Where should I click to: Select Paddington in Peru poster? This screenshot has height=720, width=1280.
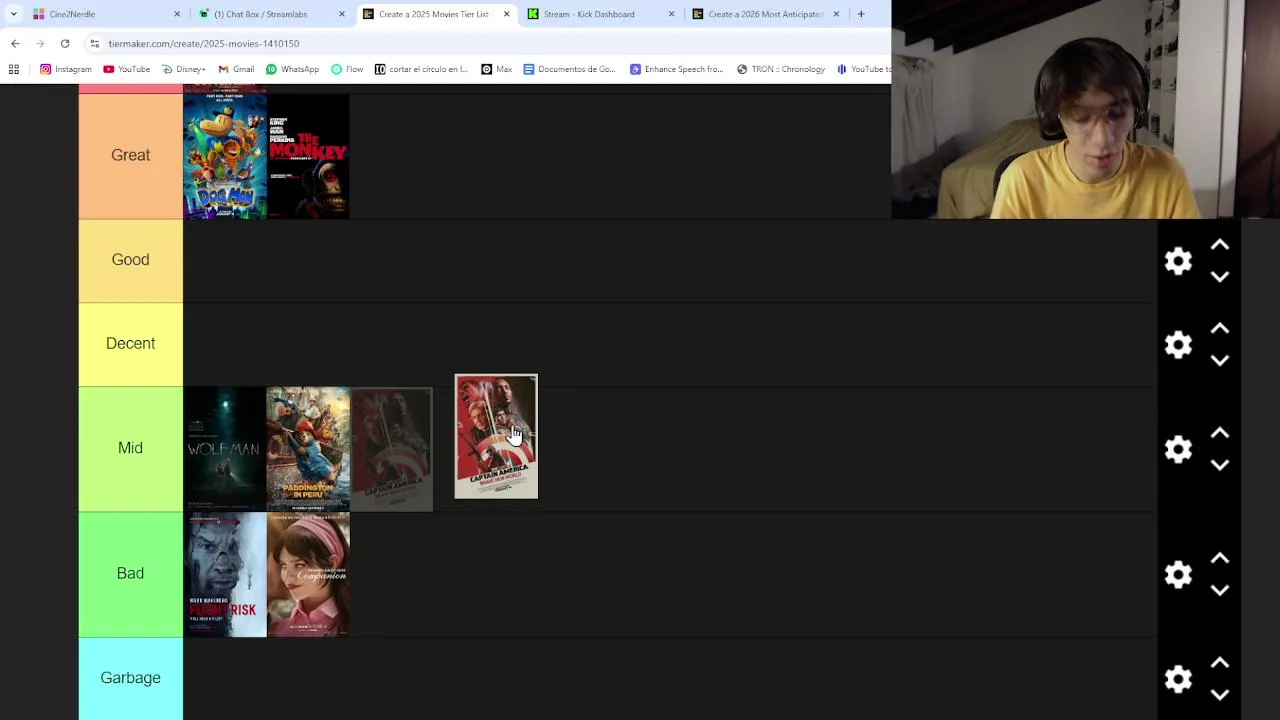pyautogui.click(x=308, y=449)
